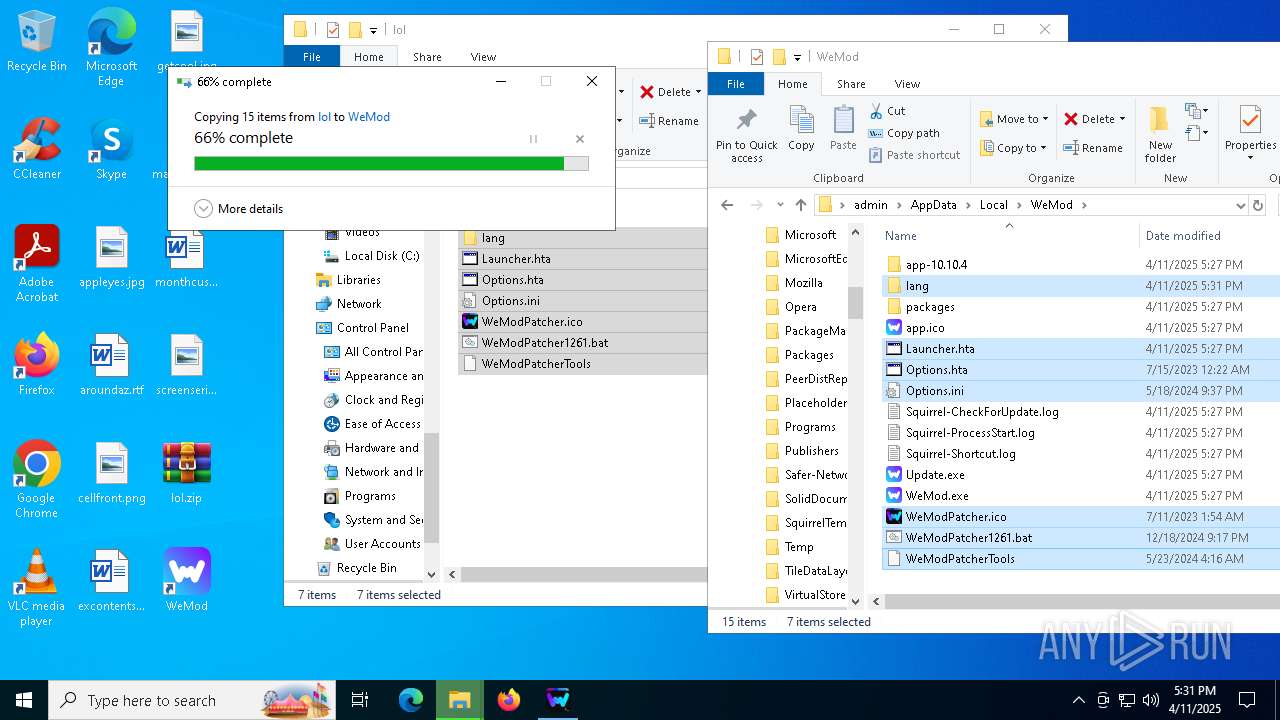Screen dimensions: 1280x720
Task: Click Up arrow in WeMod navigation bar
Action: pyautogui.click(x=800, y=205)
